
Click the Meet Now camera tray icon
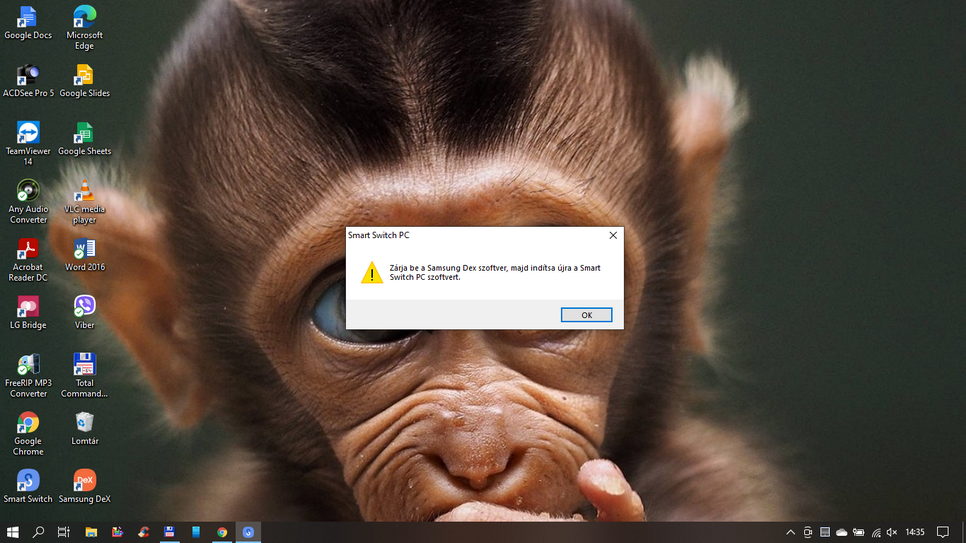pos(808,532)
